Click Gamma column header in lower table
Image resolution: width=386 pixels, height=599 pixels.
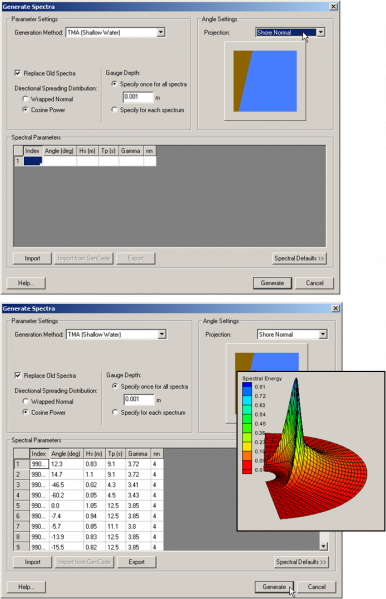(138, 453)
